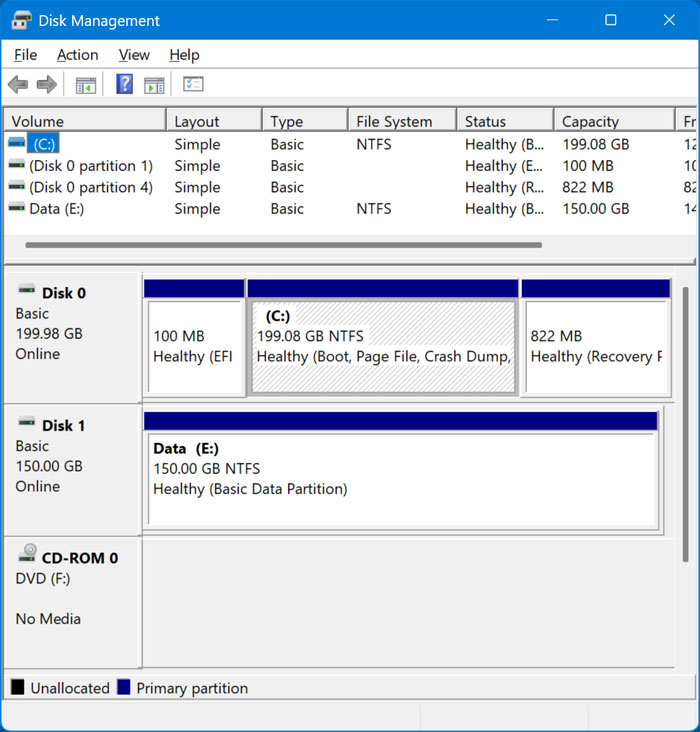Open the File menu

[x=25, y=55]
